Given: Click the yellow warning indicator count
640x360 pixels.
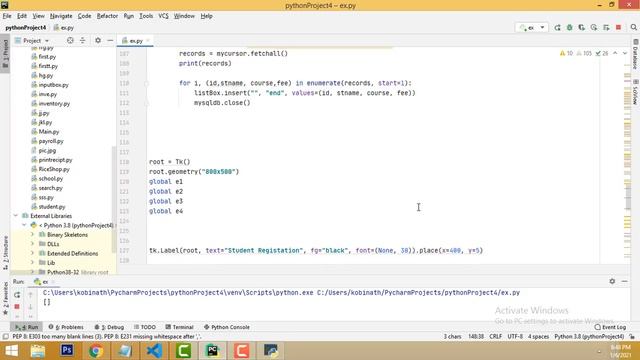Looking at the screenshot, I should tap(567, 53).
